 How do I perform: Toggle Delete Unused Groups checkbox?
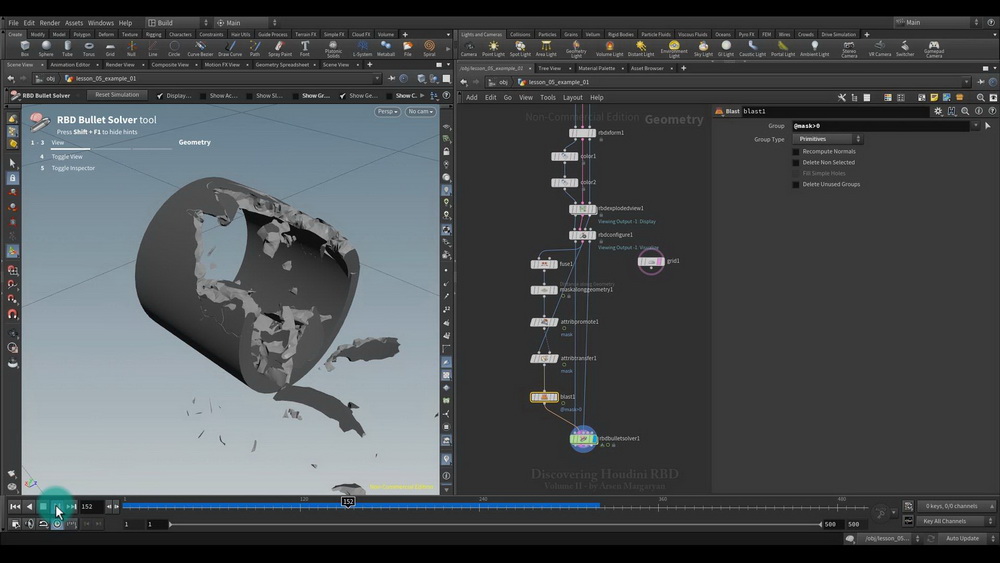795,184
